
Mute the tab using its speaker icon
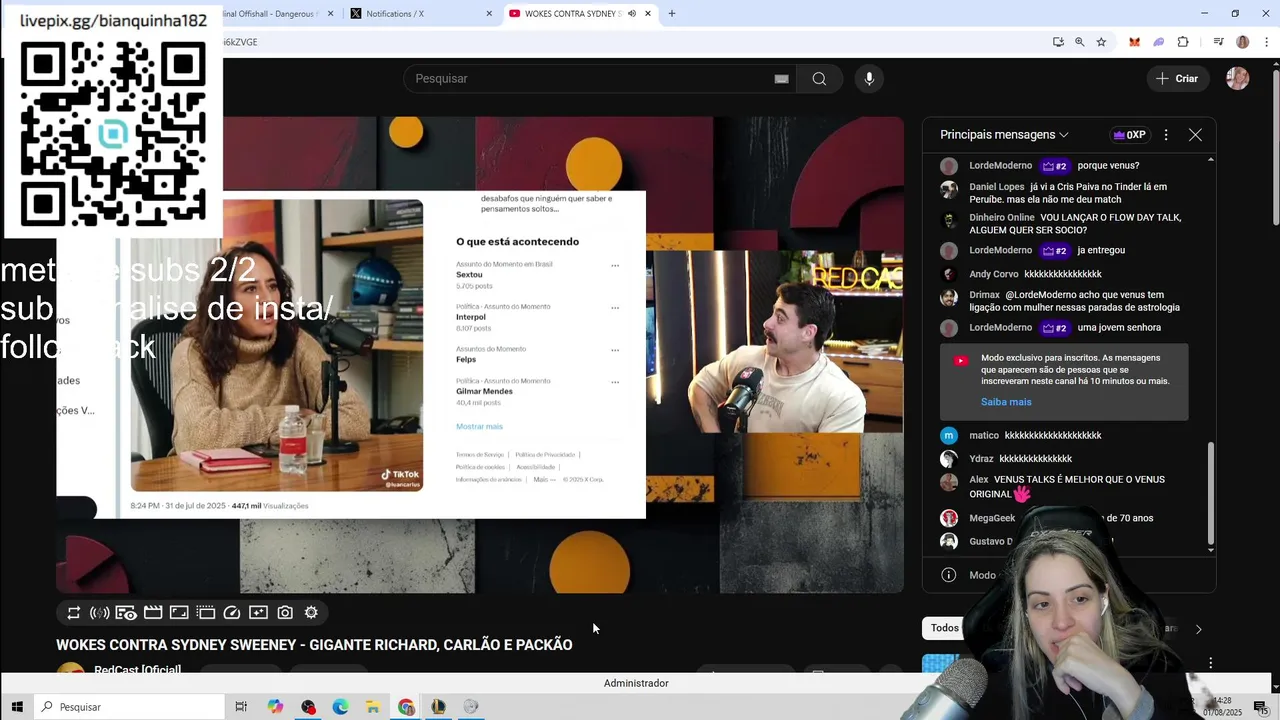[x=632, y=14]
